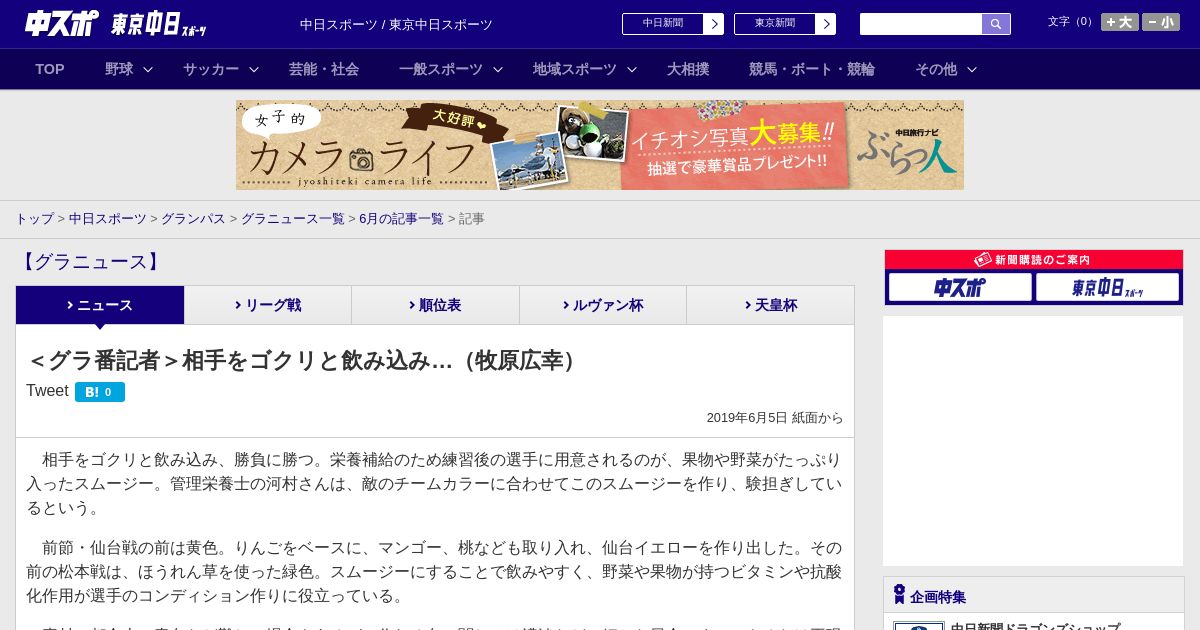Focus the site search input field
1200x630 pixels.
[921, 24]
